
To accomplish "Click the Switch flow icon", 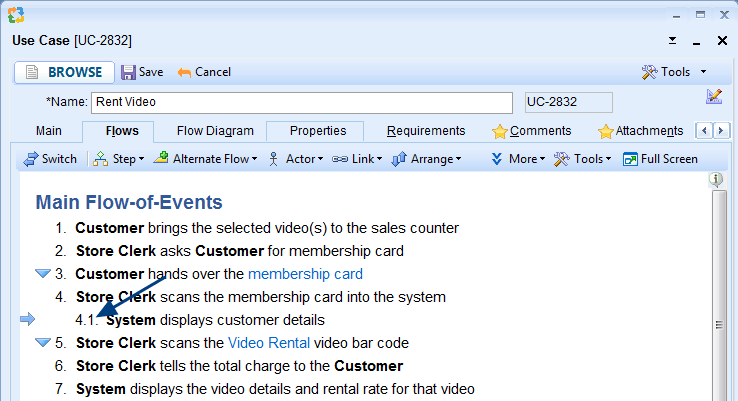I will (30, 159).
